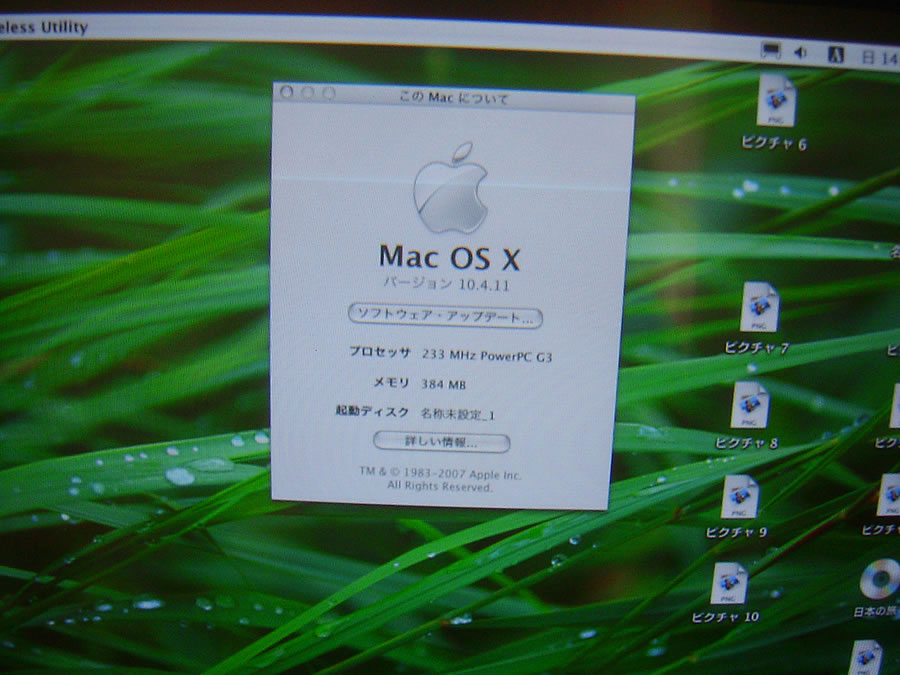Select the ピクチャ 7 desktop file icon

tap(759, 307)
